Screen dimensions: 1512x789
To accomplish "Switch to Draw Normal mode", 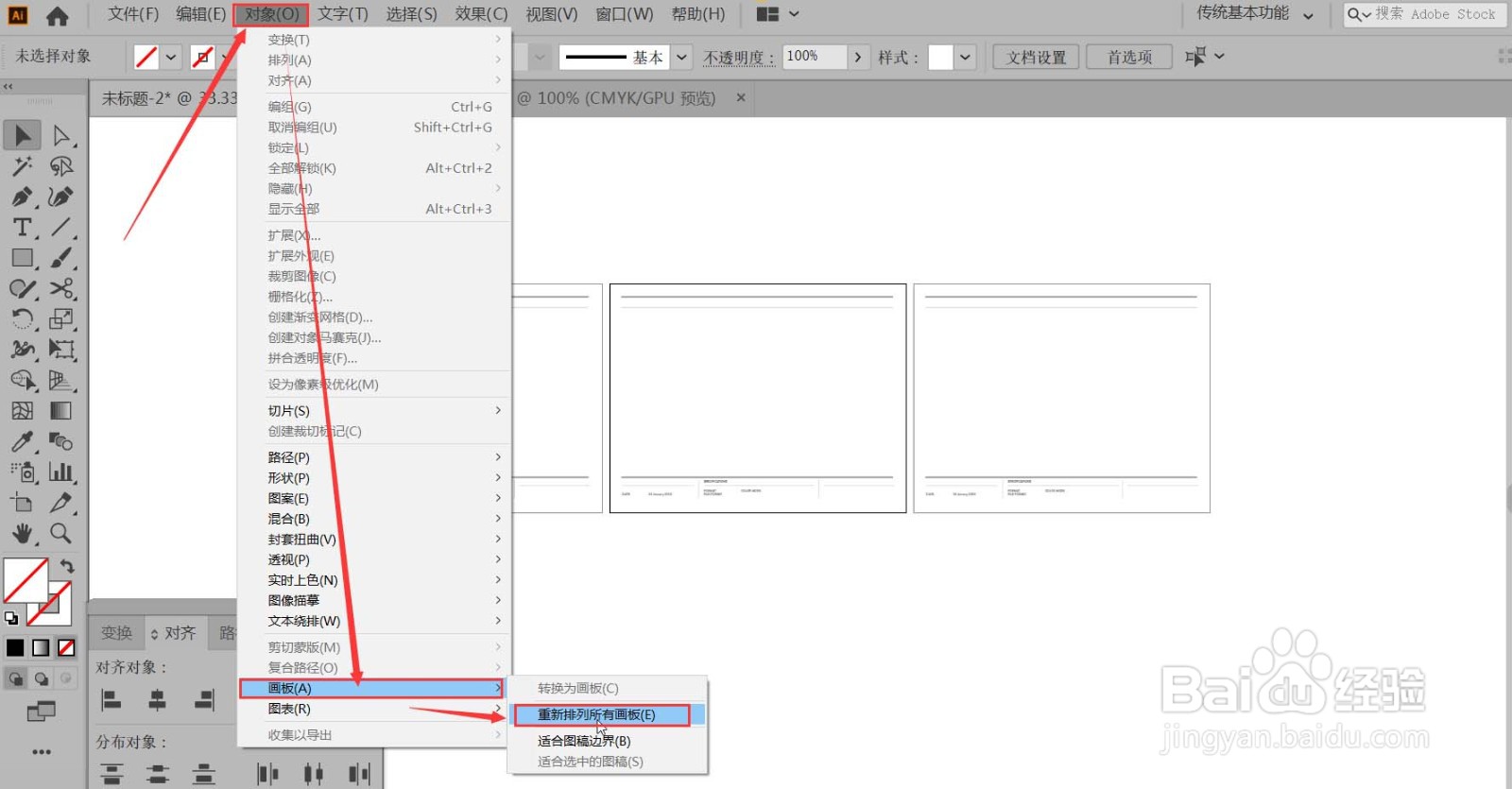I will [x=16, y=678].
